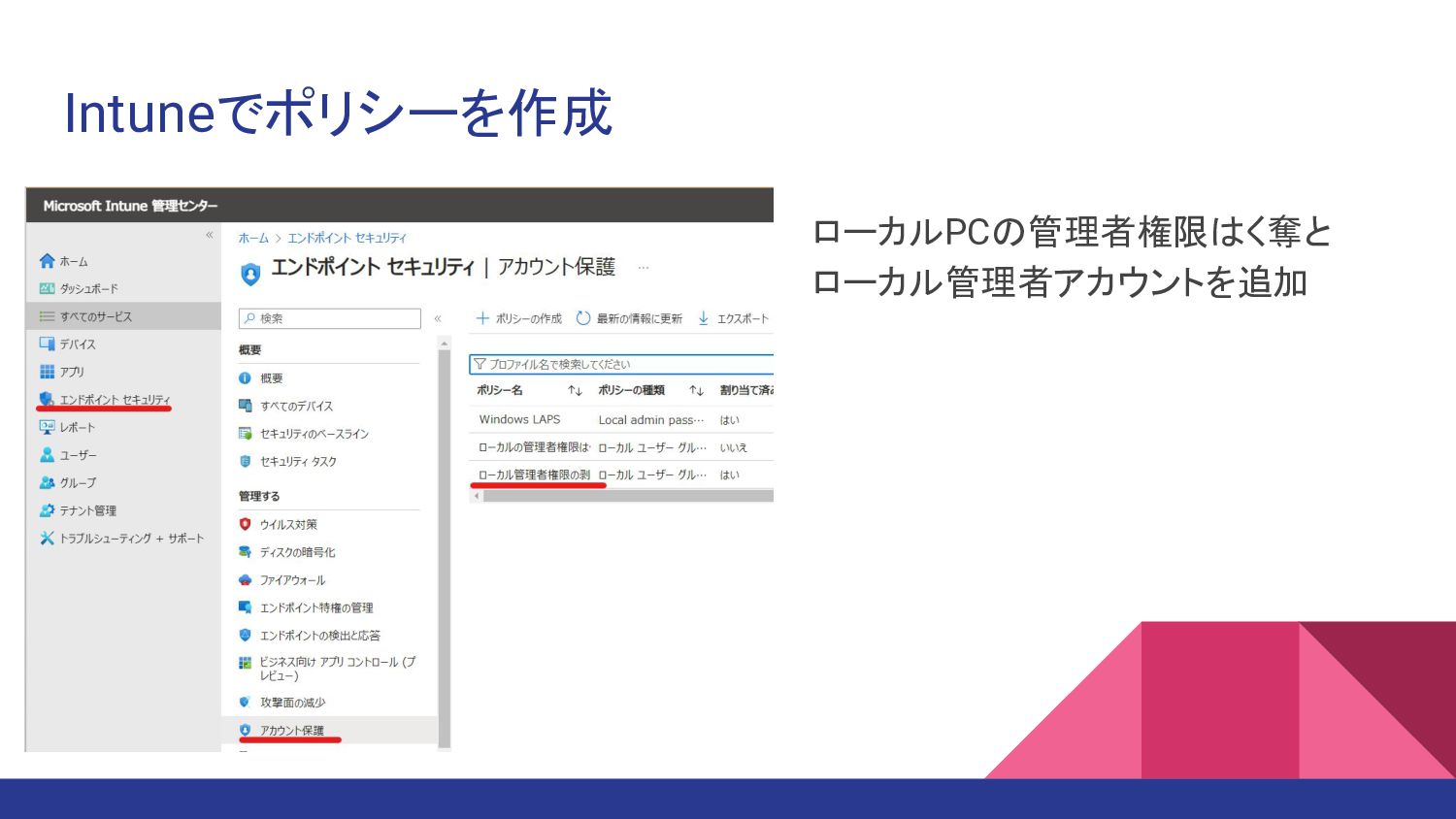Click the トラブルシューティング + サポート wrench icon
Screen dimensions: 1456x819
pos(47,538)
